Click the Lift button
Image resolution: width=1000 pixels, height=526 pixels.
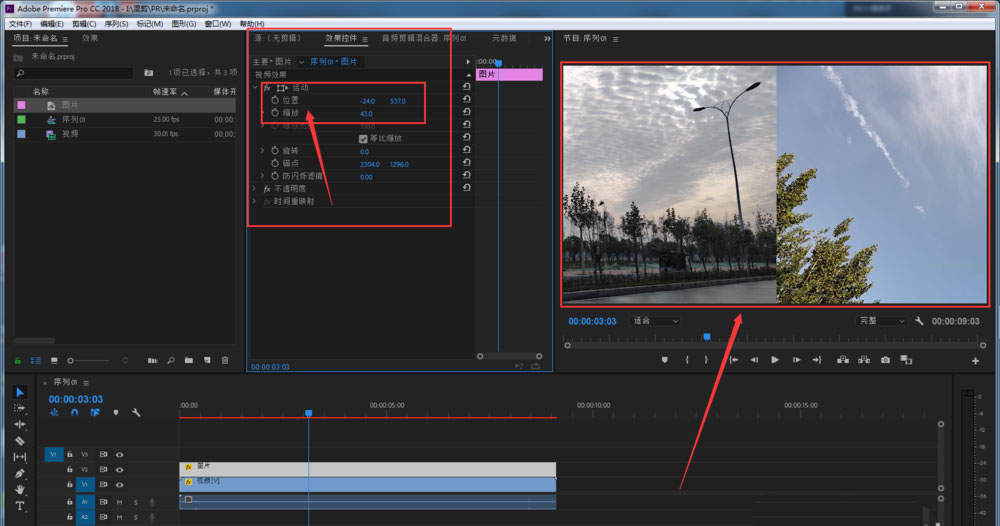842,360
